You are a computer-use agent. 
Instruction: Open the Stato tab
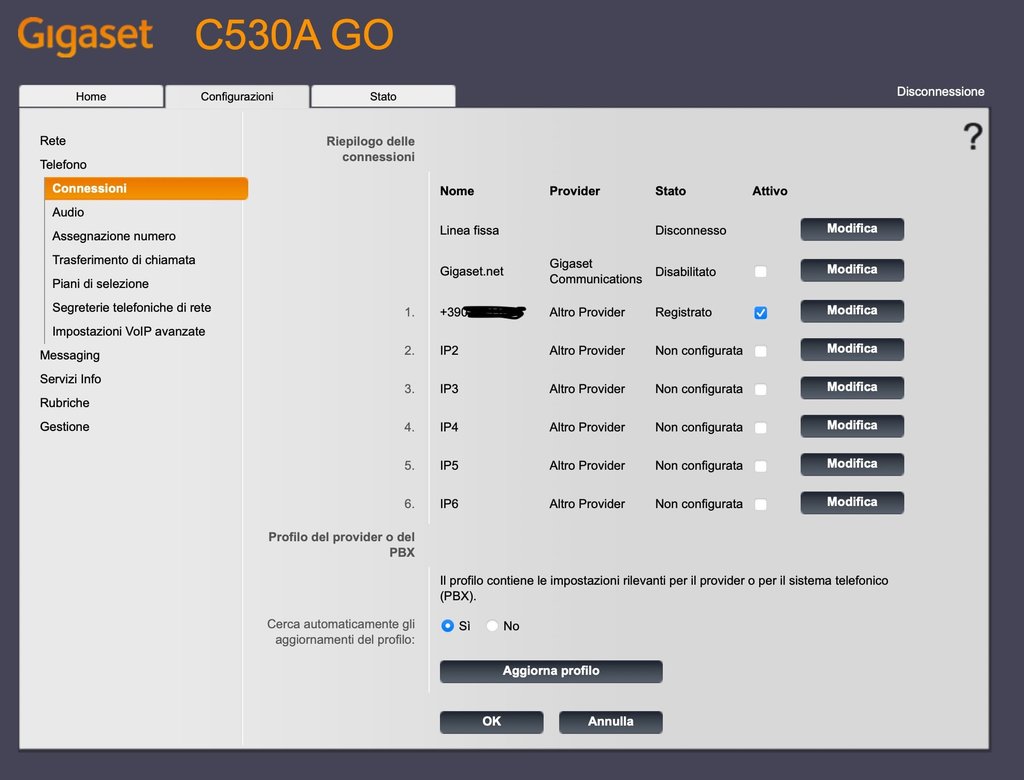point(383,97)
